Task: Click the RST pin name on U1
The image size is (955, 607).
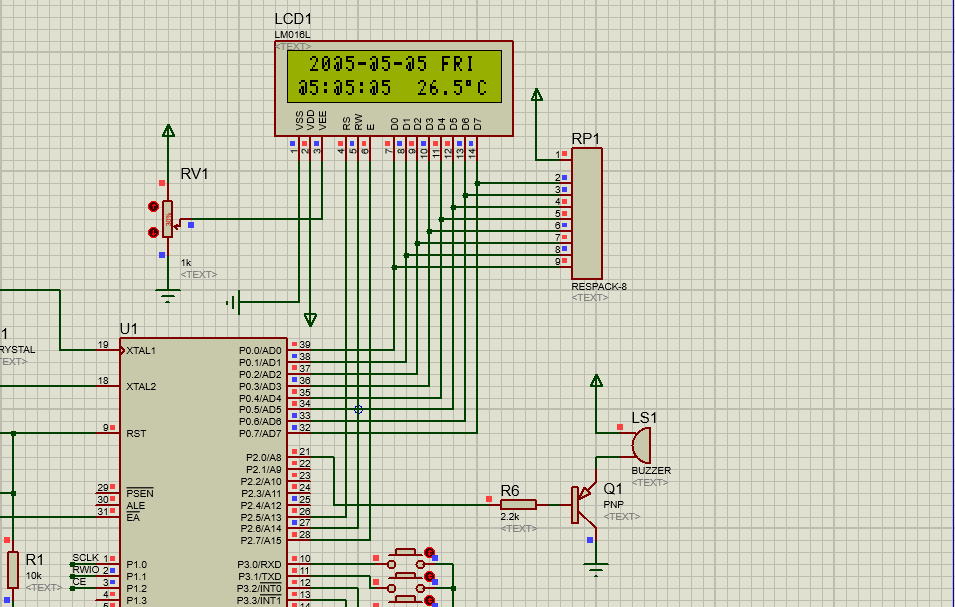Action: point(136,434)
